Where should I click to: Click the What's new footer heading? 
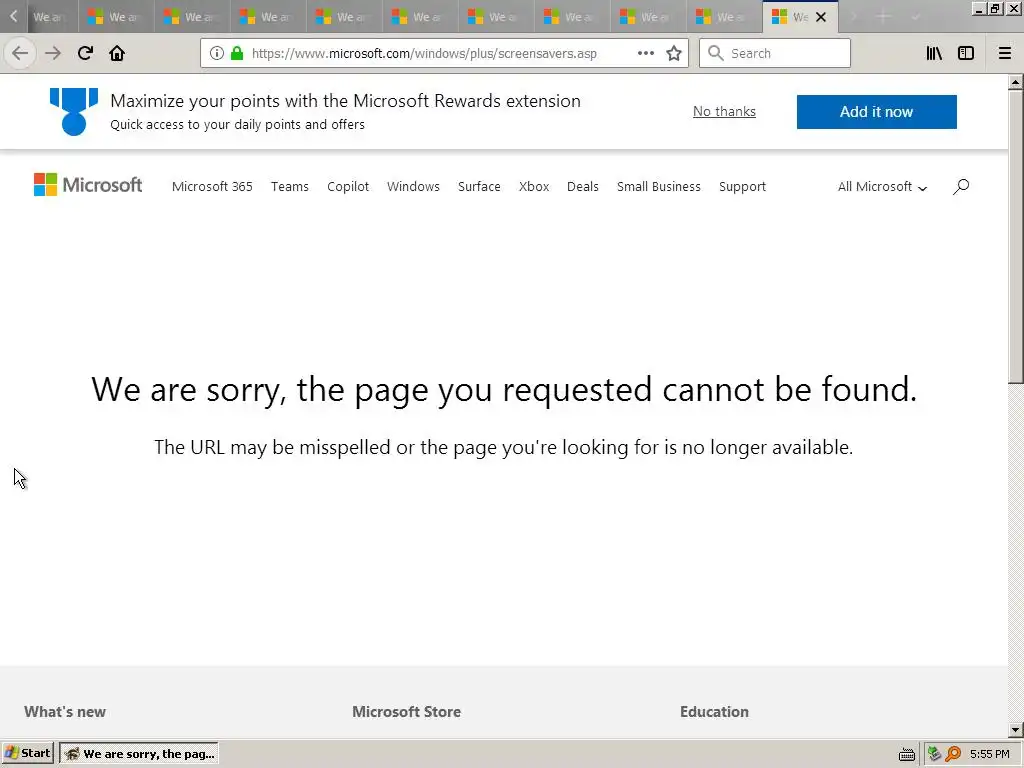point(65,712)
